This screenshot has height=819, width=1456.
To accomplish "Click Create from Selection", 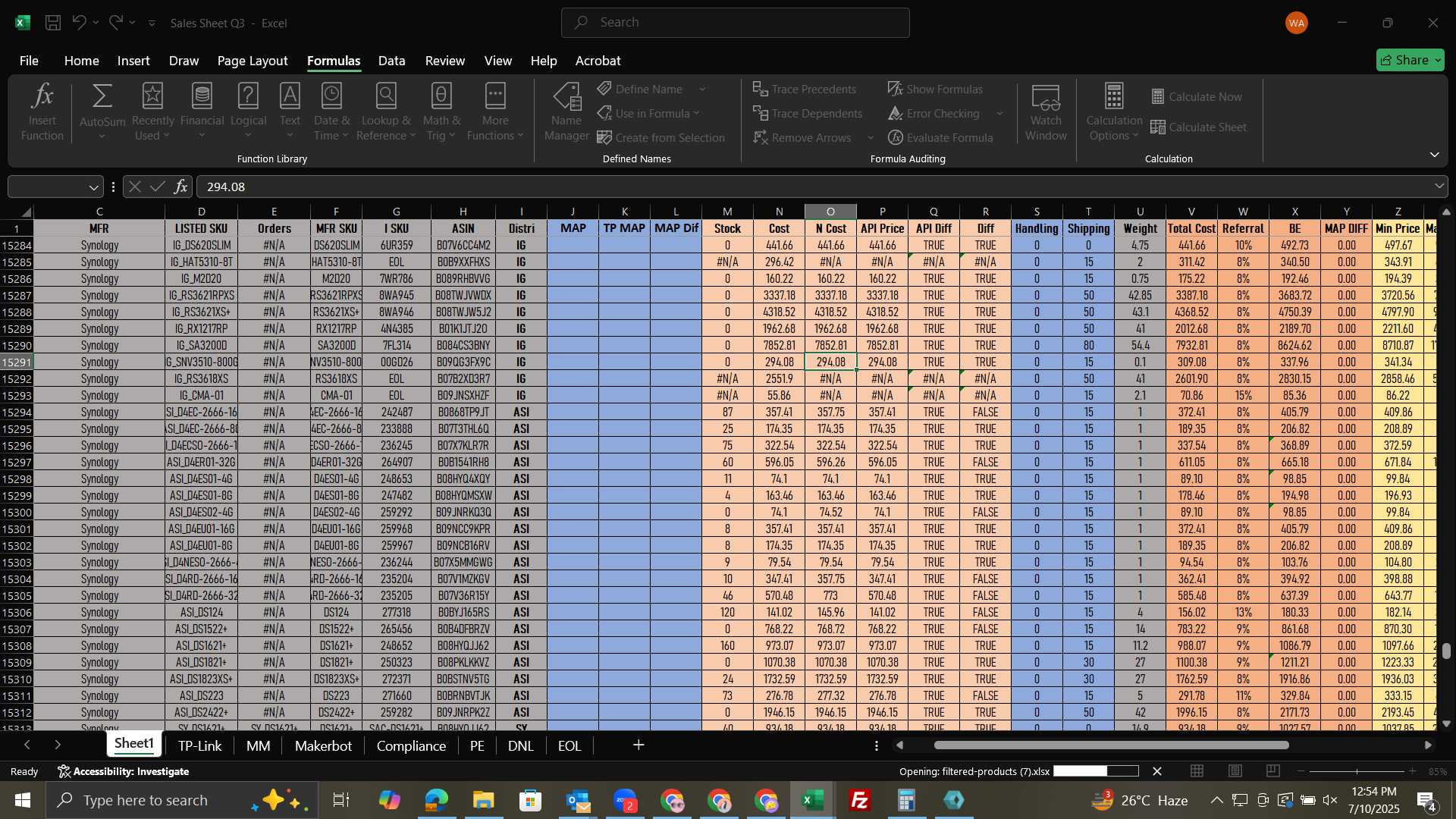I will click(x=661, y=138).
